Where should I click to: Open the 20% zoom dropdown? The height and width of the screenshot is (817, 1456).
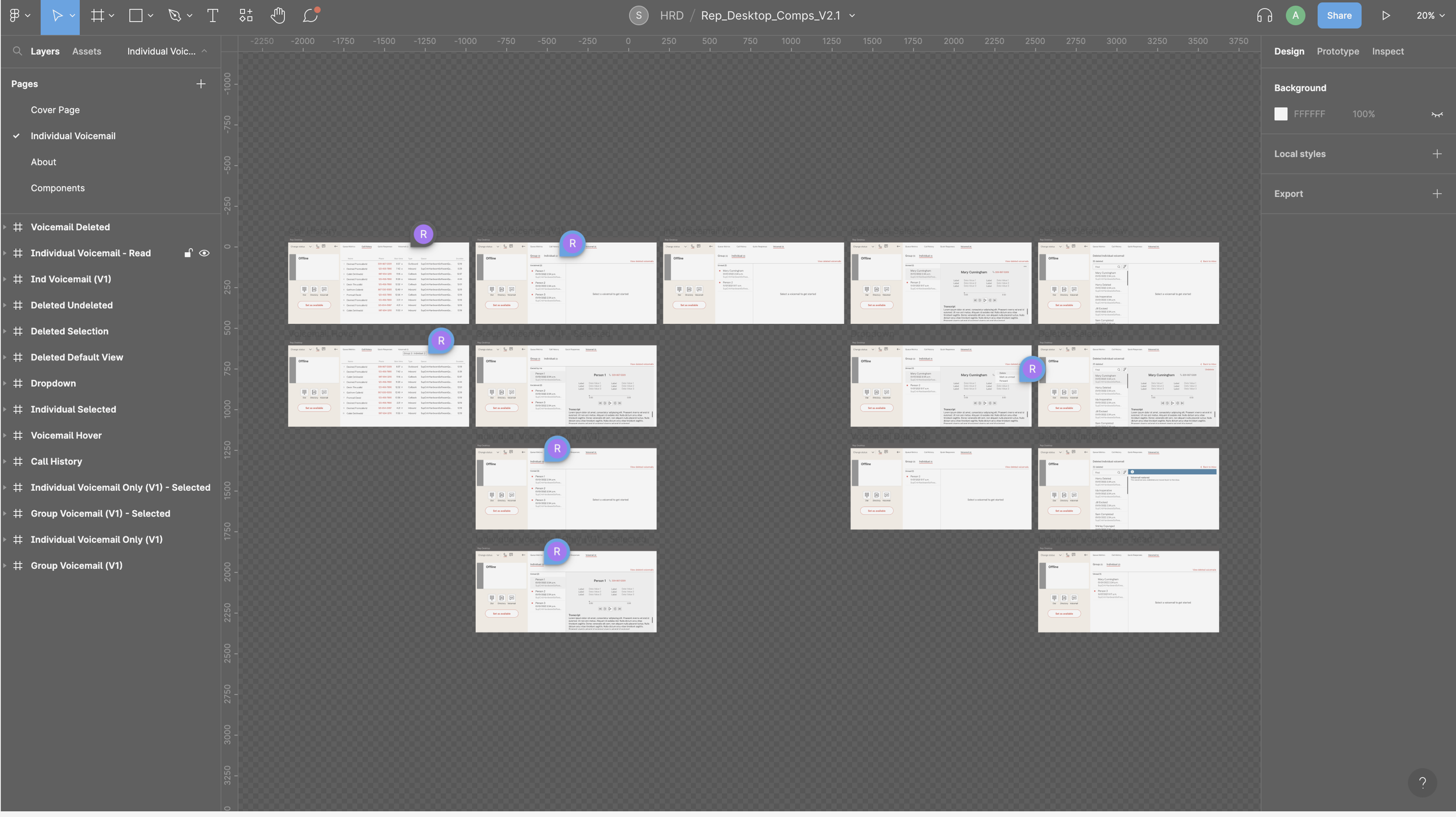[1430, 16]
